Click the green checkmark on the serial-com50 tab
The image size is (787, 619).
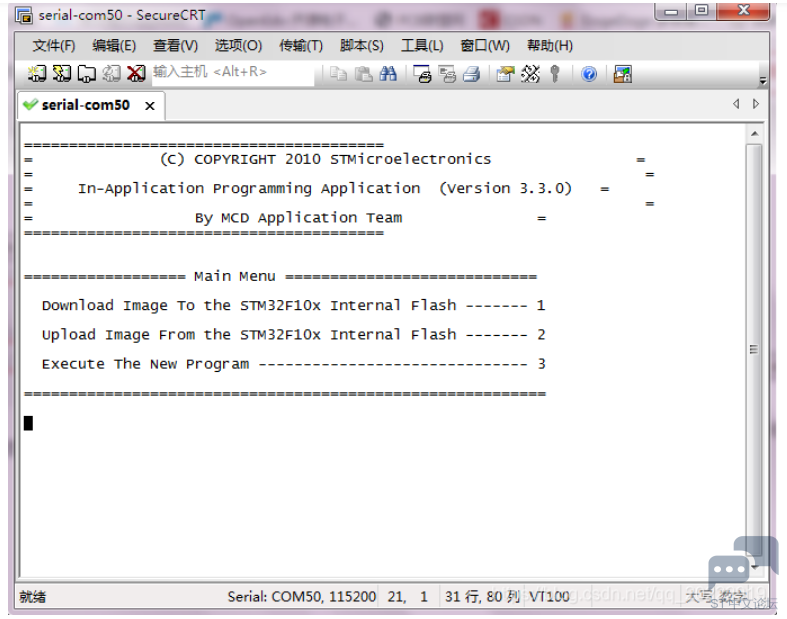30,104
